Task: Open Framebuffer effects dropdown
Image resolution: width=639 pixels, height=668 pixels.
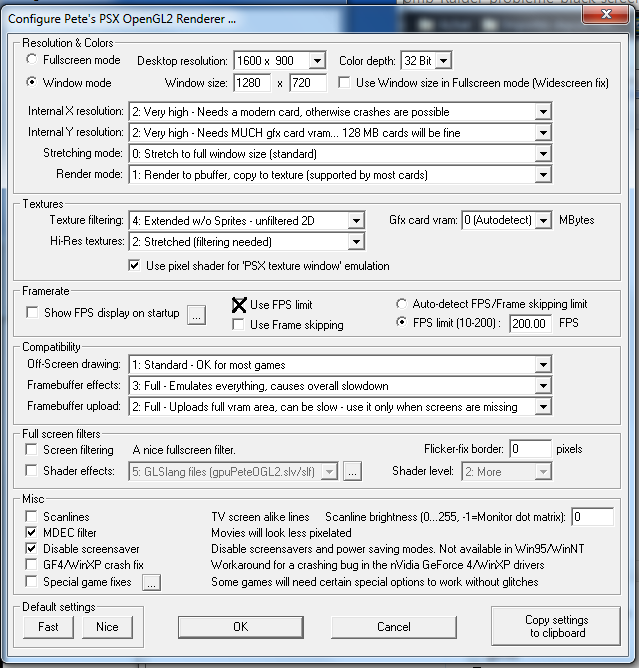Action: tap(340, 386)
